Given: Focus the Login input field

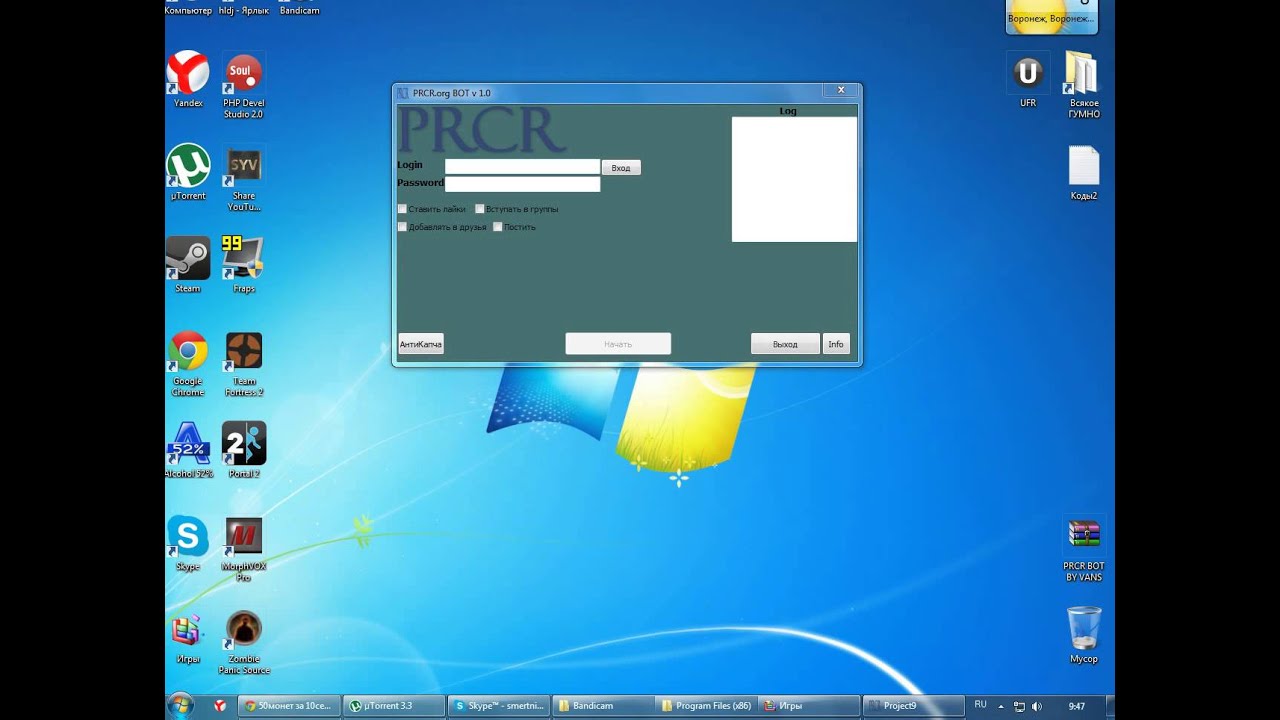Looking at the screenshot, I should [523, 166].
